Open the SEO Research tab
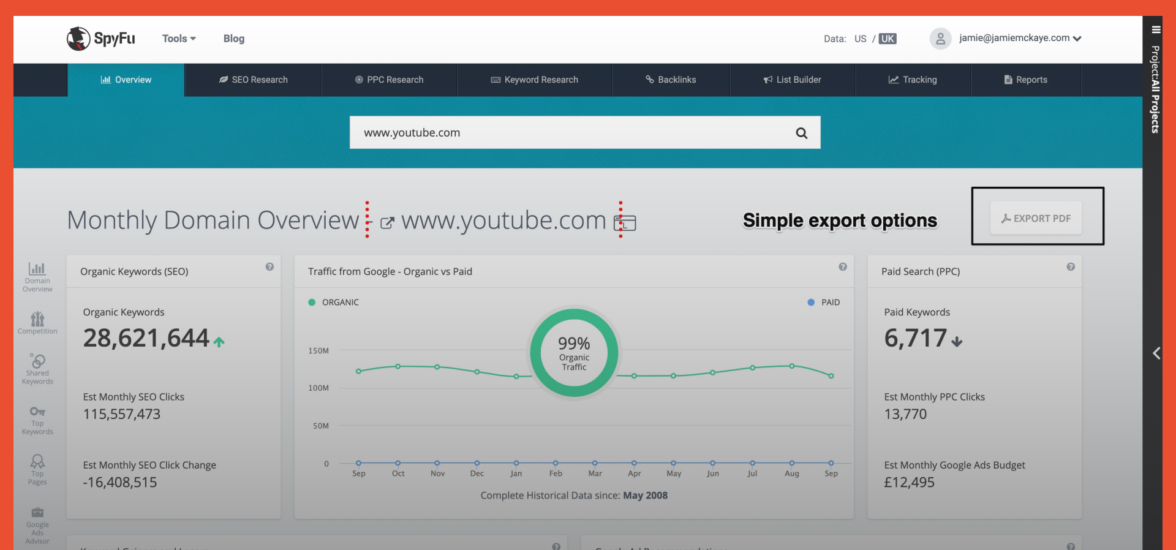 (x=254, y=80)
